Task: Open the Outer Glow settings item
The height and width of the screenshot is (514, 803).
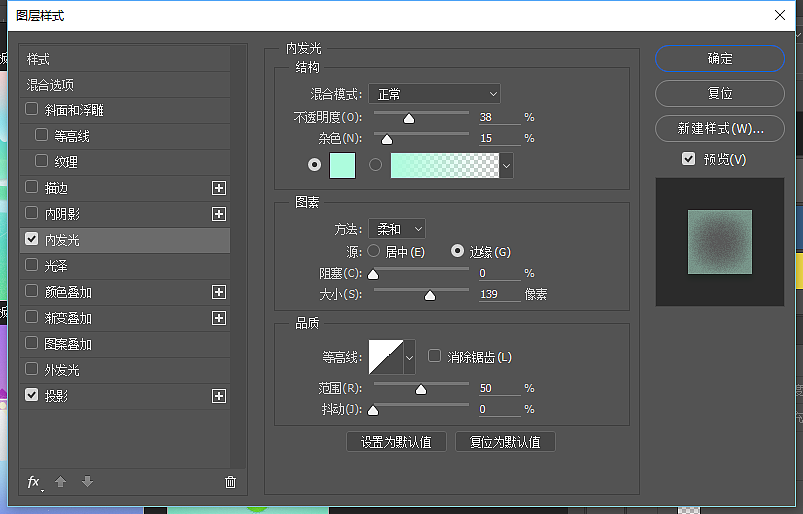Action: pyautogui.click(x=62, y=370)
